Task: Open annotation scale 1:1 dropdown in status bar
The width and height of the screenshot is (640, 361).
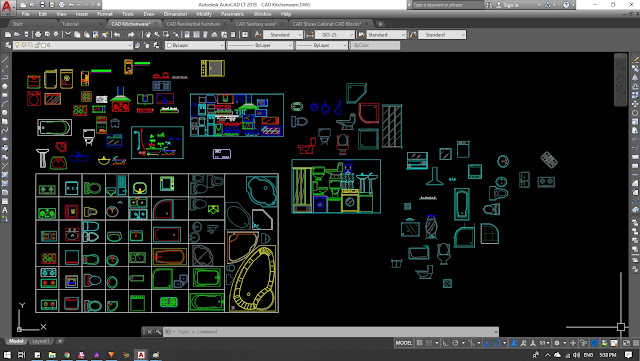Action: tap(544, 343)
